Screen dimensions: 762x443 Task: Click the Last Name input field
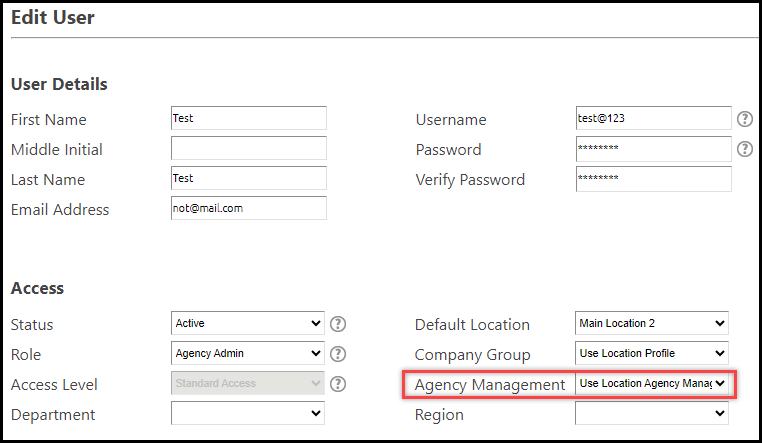coord(249,178)
